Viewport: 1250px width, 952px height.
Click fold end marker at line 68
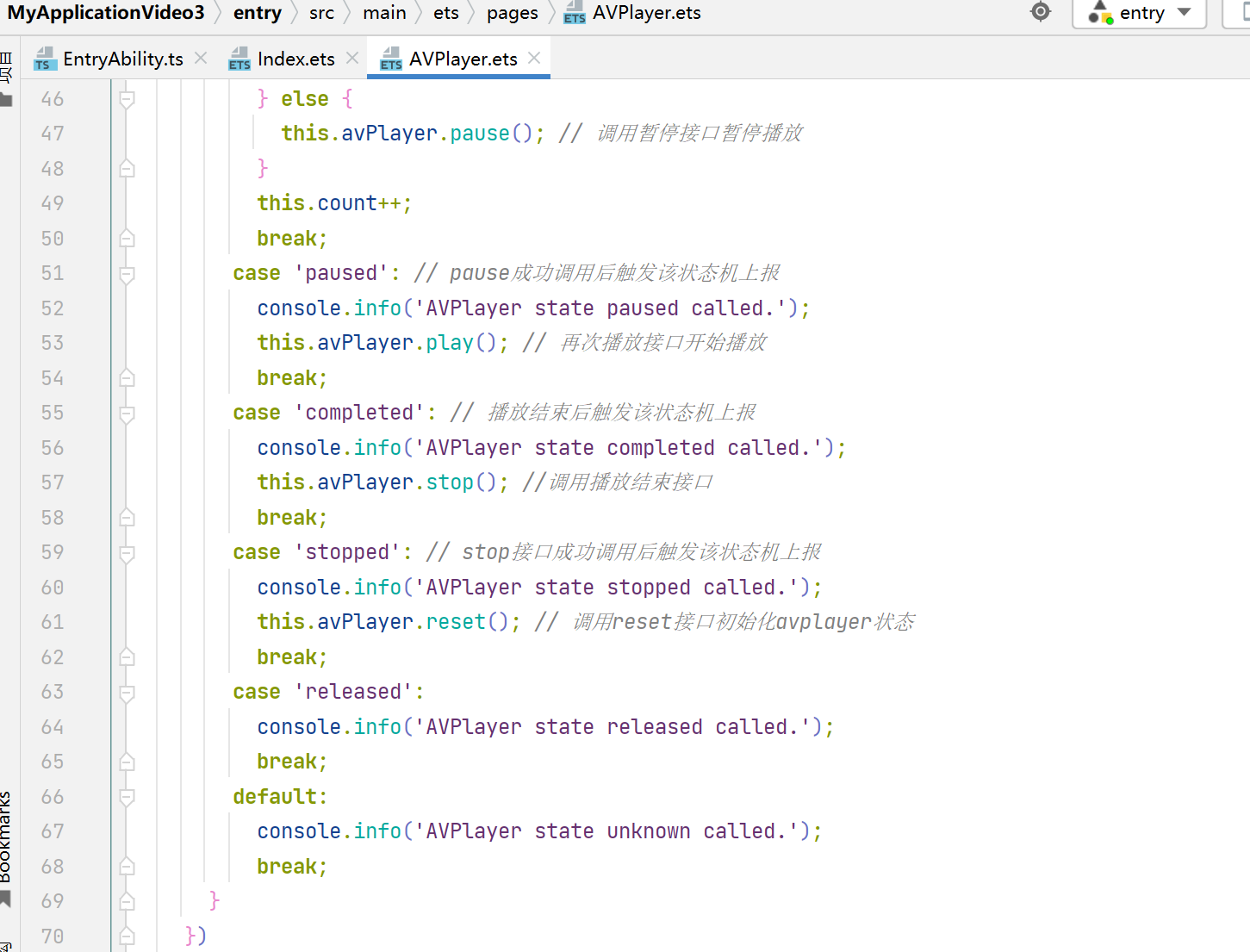coord(127,867)
